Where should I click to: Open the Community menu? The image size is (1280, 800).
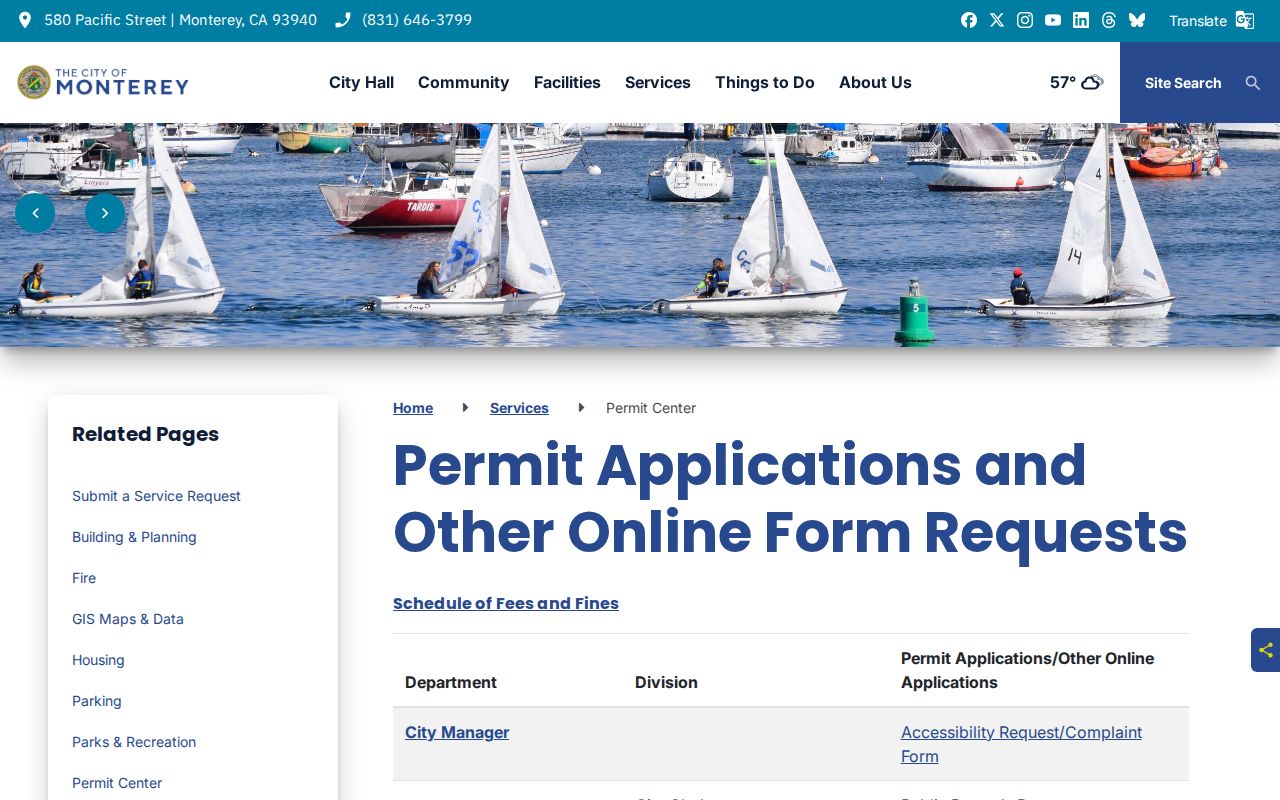pos(463,83)
